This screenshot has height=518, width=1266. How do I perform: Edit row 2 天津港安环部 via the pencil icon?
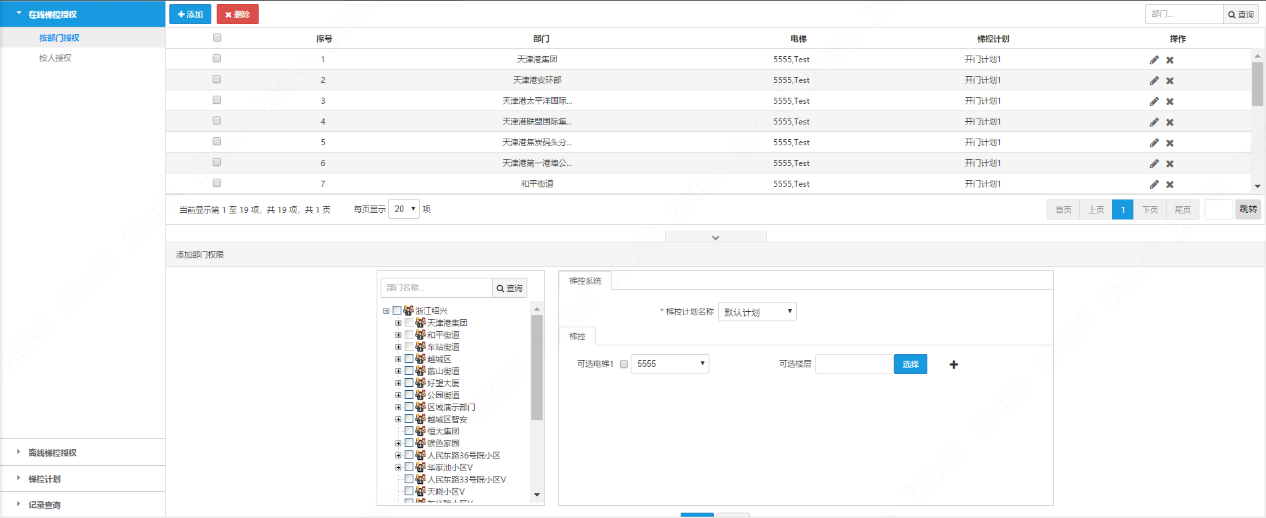[1154, 80]
